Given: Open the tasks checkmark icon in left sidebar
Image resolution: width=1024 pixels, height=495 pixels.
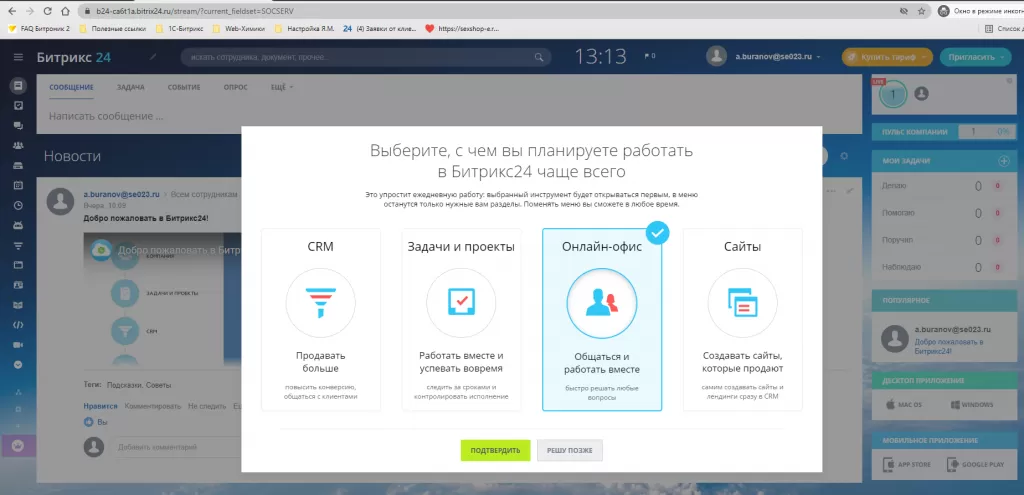Looking at the screenshot, I should click(x=18, y=105).
